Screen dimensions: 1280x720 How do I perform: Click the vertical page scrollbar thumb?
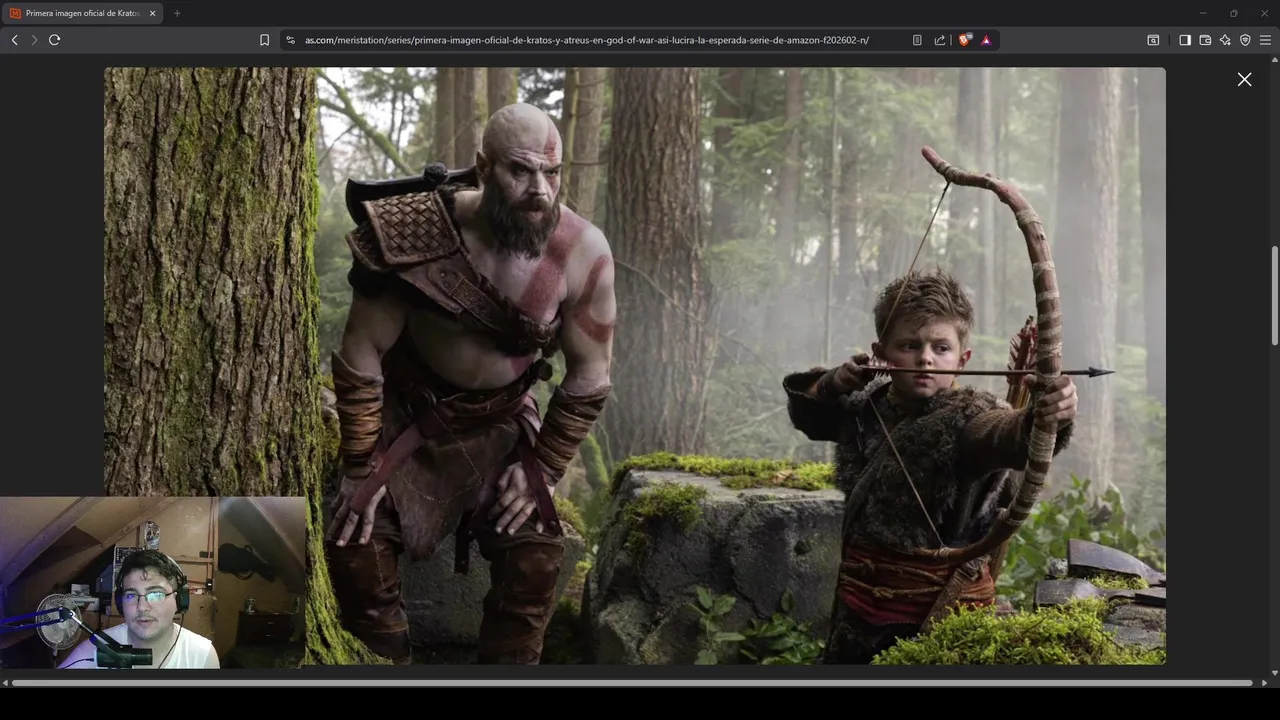[x=1274, y=296]
